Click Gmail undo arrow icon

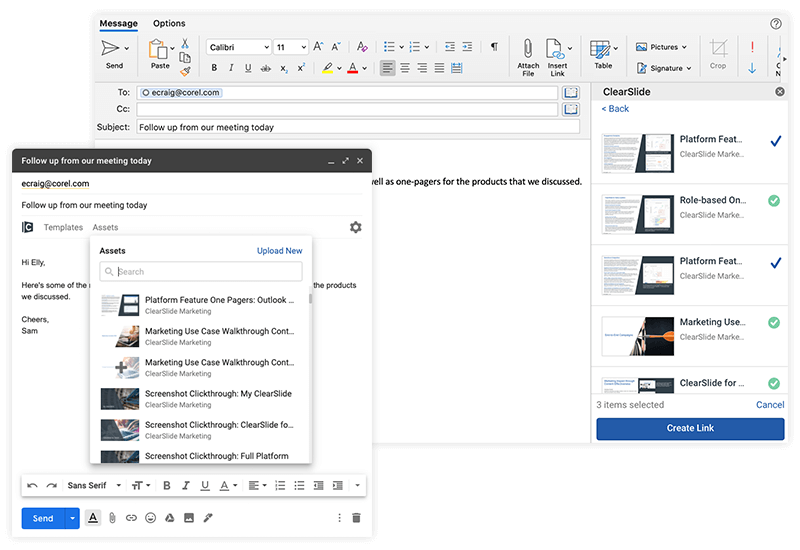point(32,486)
